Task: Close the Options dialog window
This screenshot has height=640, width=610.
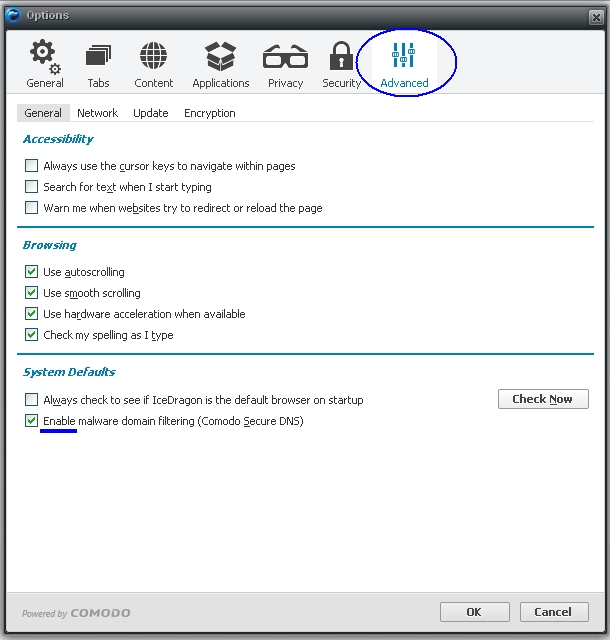Action: [596, 17]
